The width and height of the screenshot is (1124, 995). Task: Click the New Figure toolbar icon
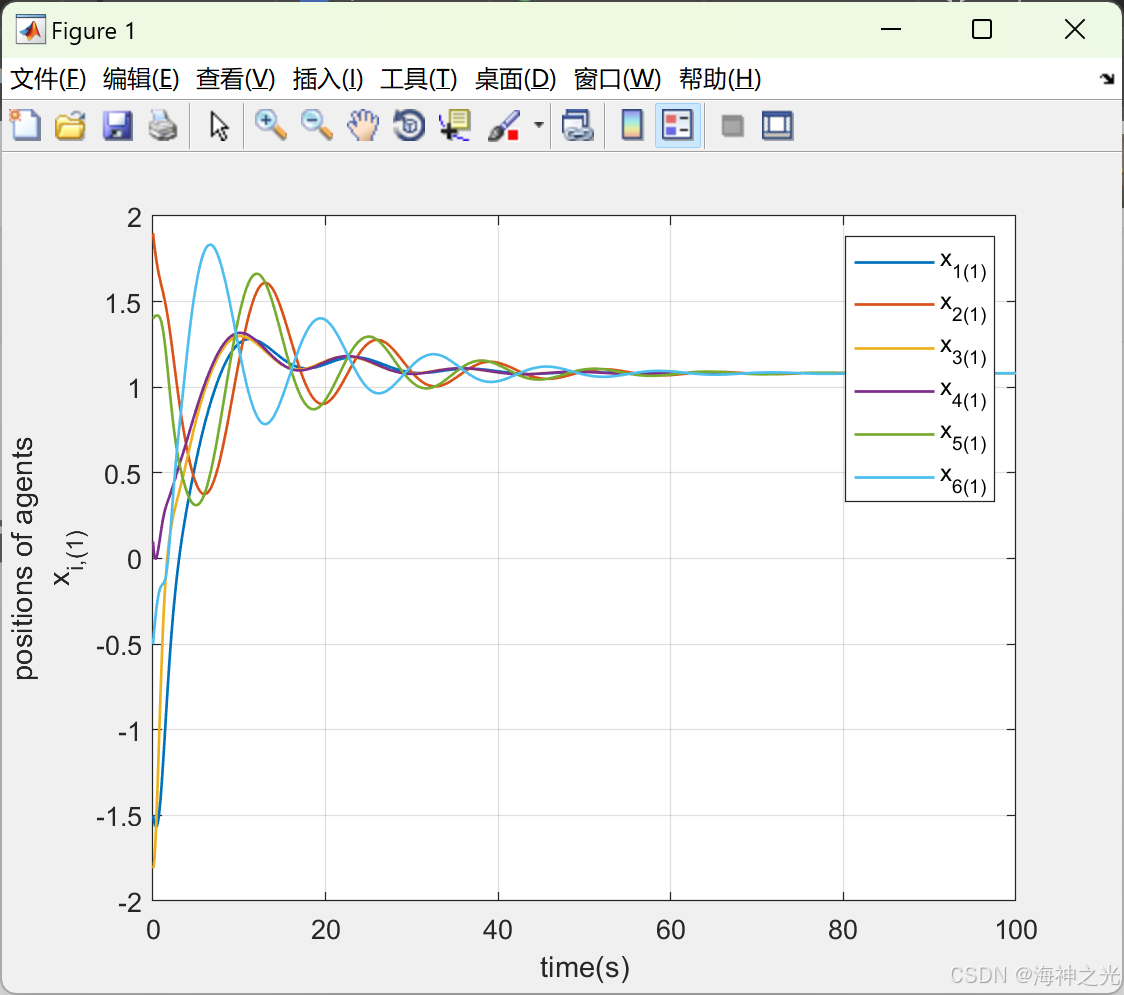point(25,125)
